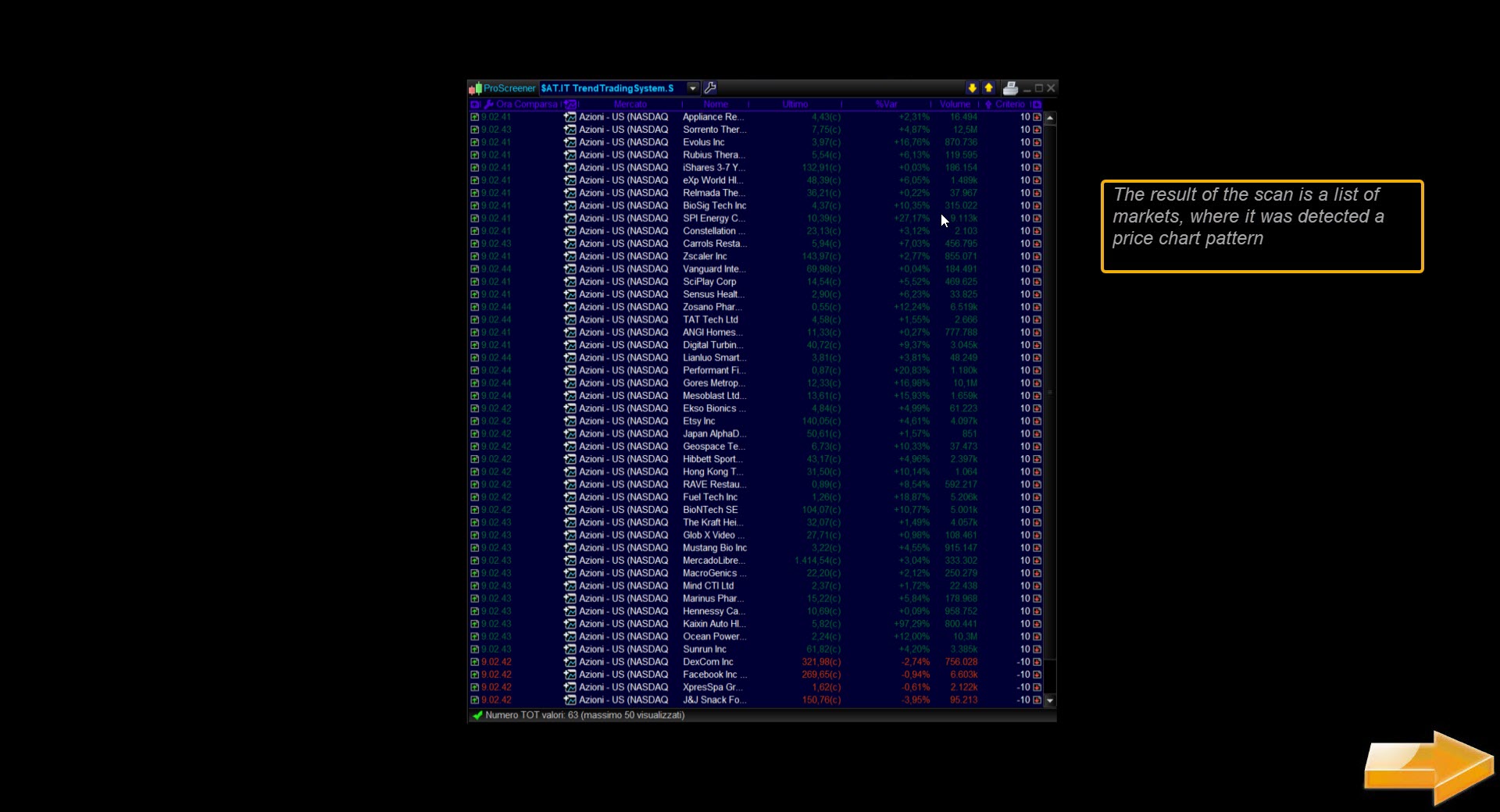Viewport: 1500px width, 812px height.
Task: Click the chart icon in column header row
Action: coord(571,104)
